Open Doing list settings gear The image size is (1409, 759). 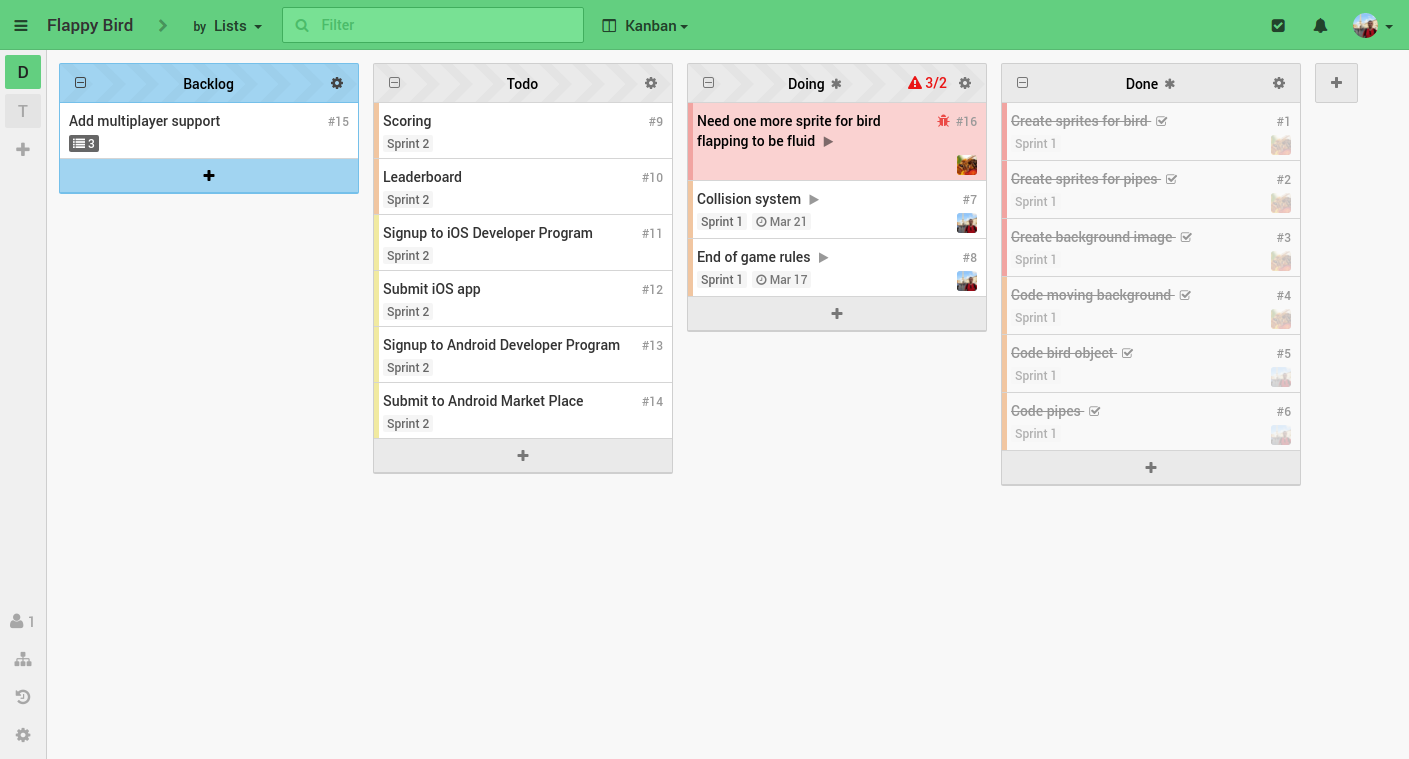coord(965,84)
